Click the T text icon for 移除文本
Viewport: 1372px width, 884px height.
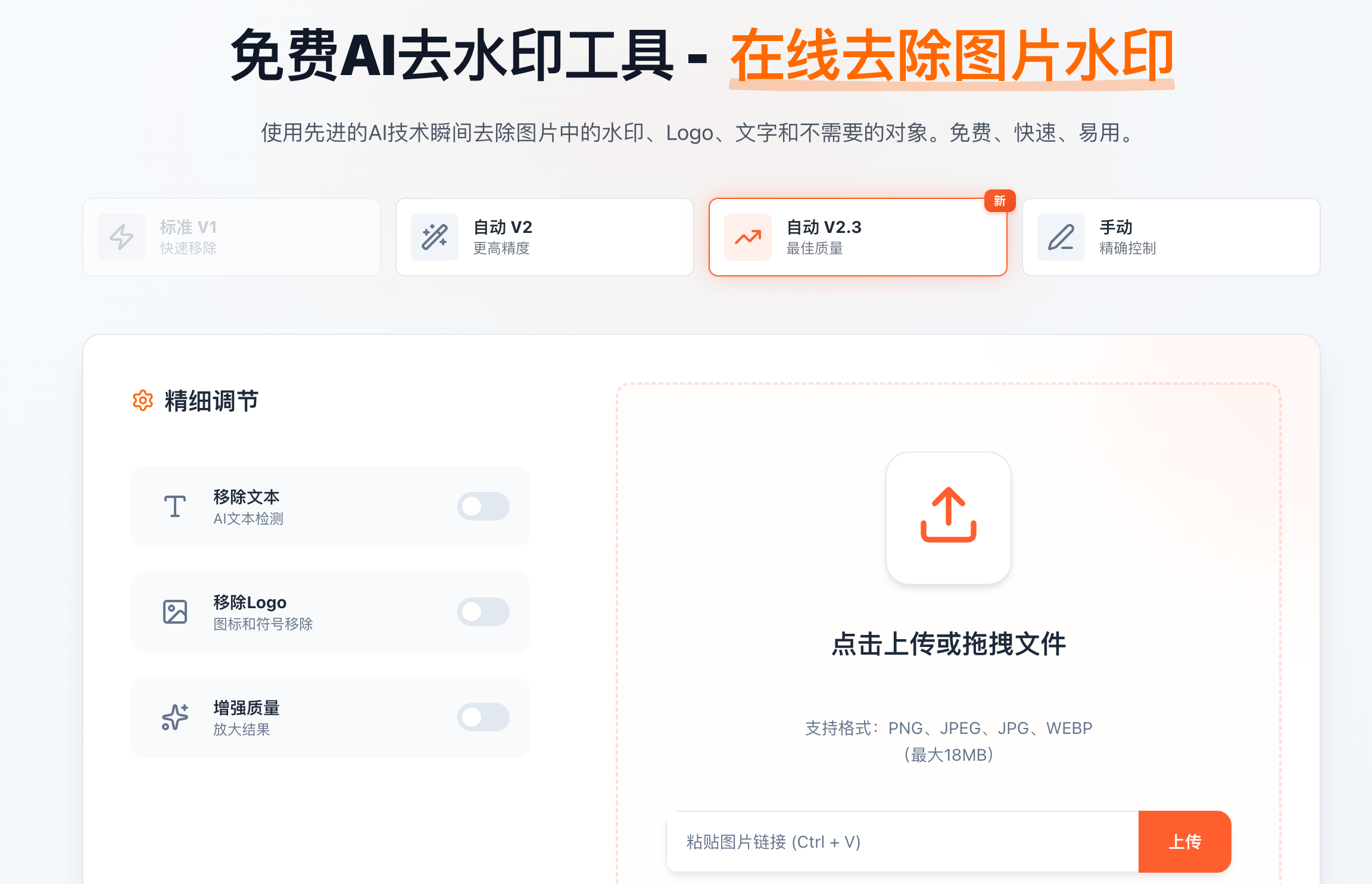[175, 506]
